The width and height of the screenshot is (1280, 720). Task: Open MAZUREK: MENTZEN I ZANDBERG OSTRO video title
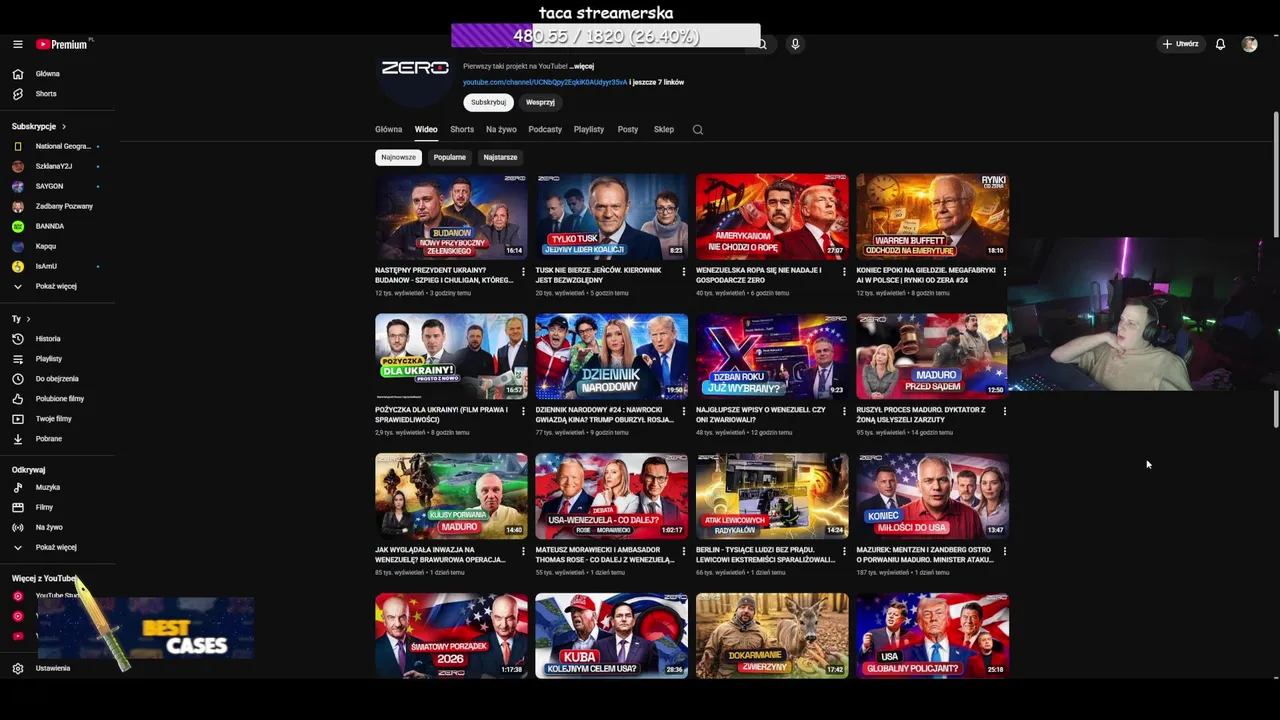[x=925, y=555]
